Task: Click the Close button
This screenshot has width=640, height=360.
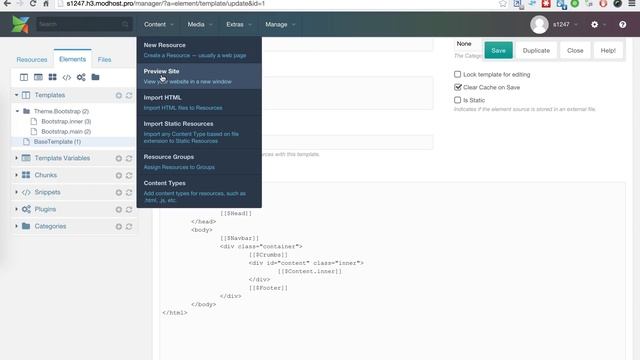Action: 575,51
